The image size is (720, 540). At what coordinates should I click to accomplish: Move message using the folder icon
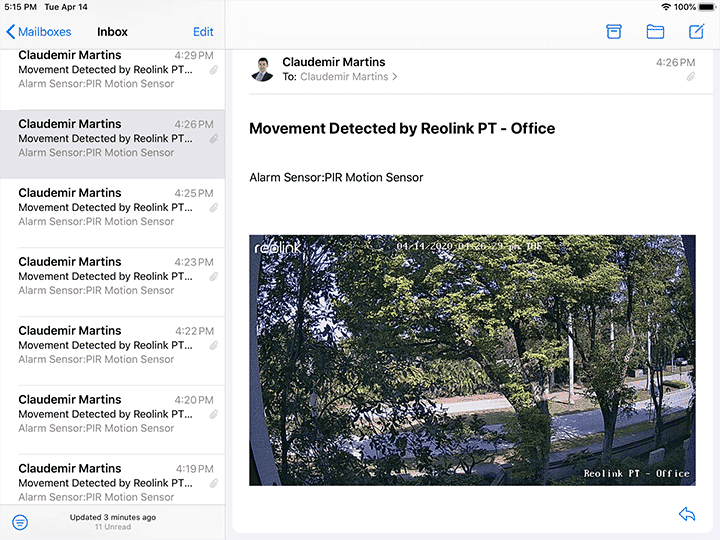pyautogui.click(x=655, y=32)
